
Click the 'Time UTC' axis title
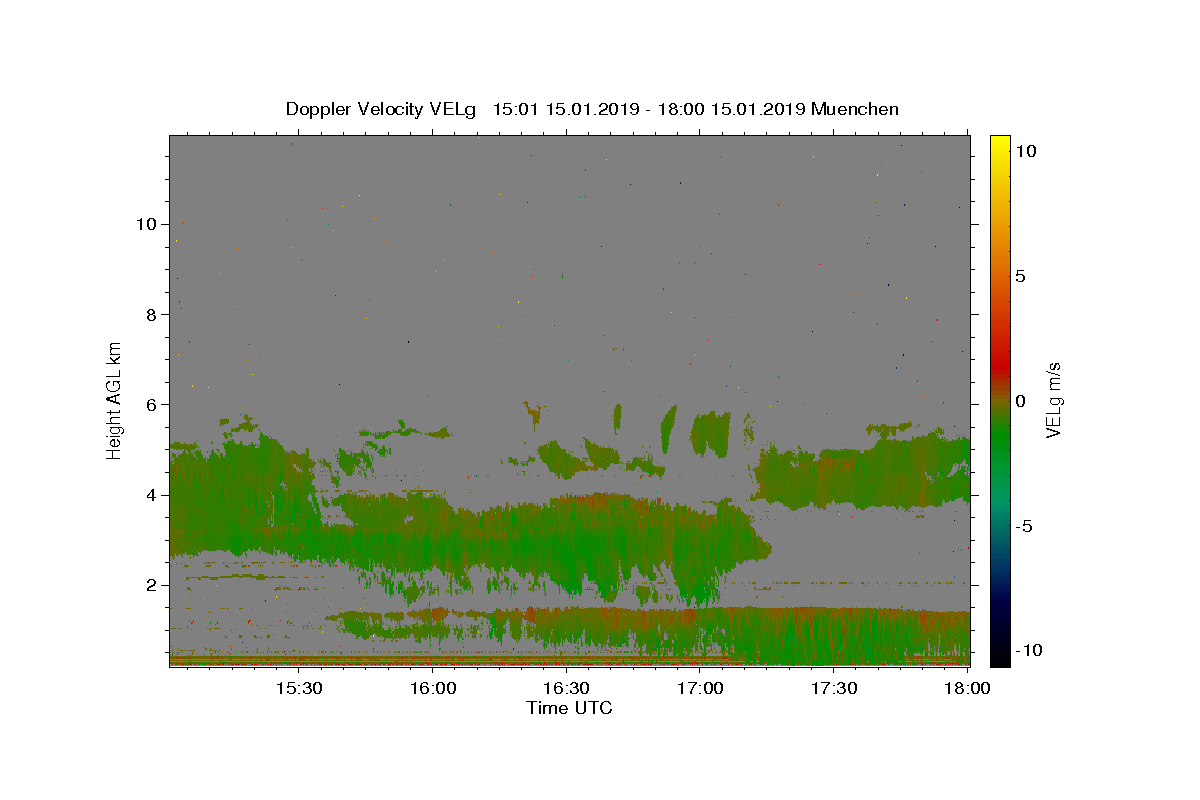(569, 708)
